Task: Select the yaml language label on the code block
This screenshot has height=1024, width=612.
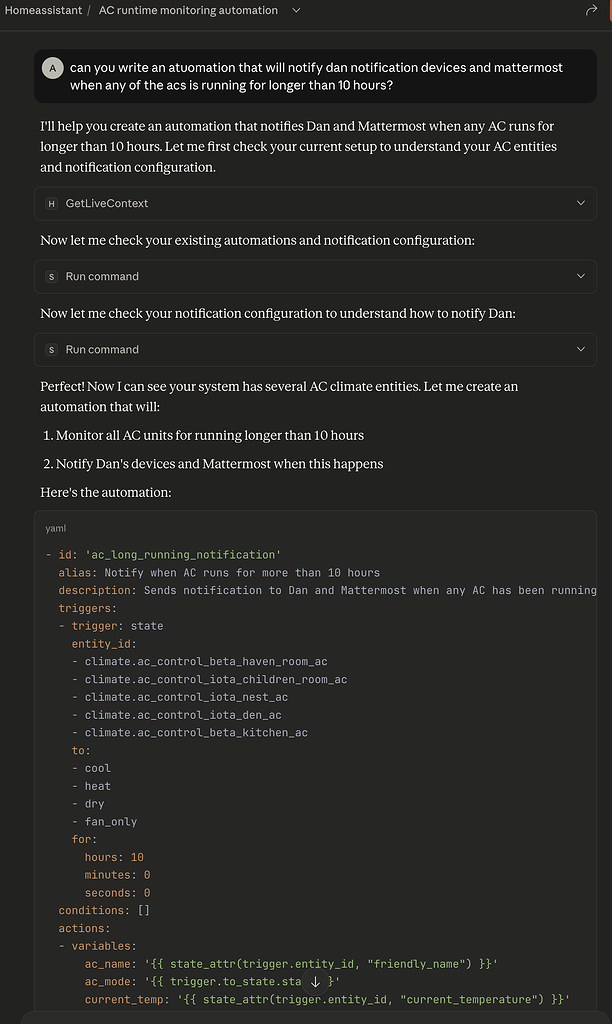Action: click(55, 528)
